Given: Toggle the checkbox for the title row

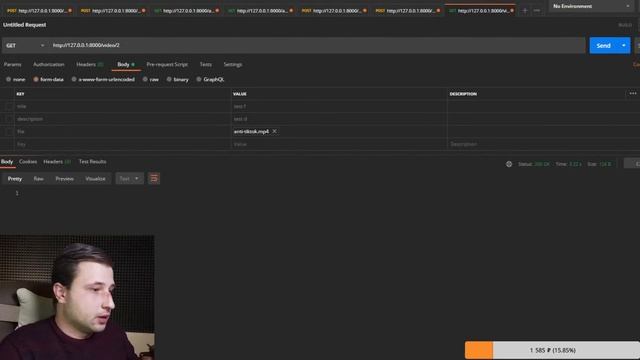Looking at the screenshot, I should [9, 107].
